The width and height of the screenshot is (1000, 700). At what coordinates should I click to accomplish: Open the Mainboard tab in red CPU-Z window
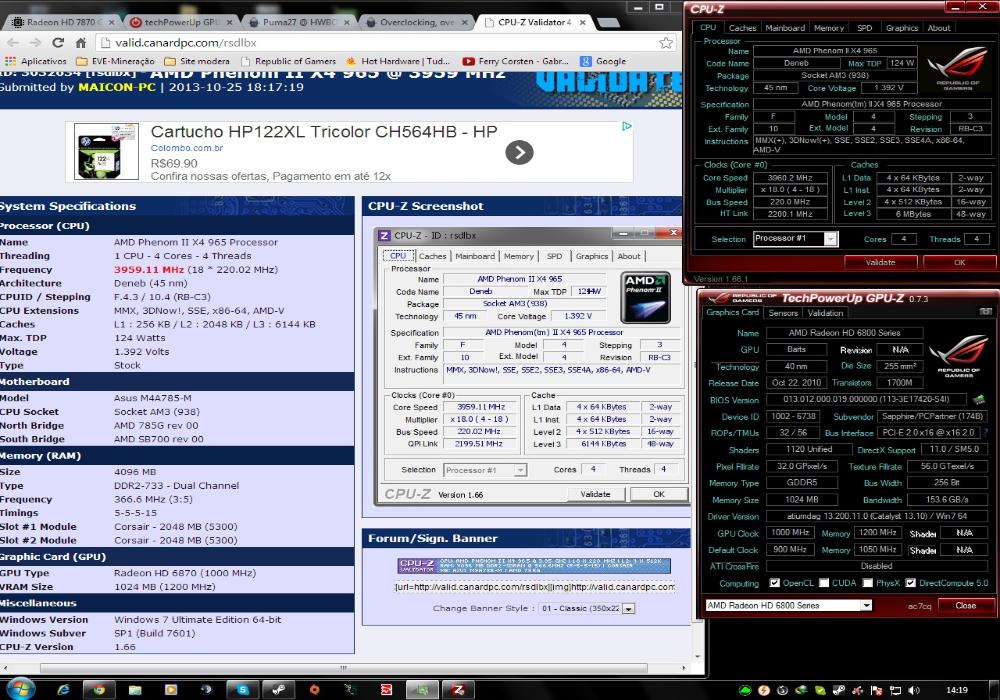tap(785, 28)
